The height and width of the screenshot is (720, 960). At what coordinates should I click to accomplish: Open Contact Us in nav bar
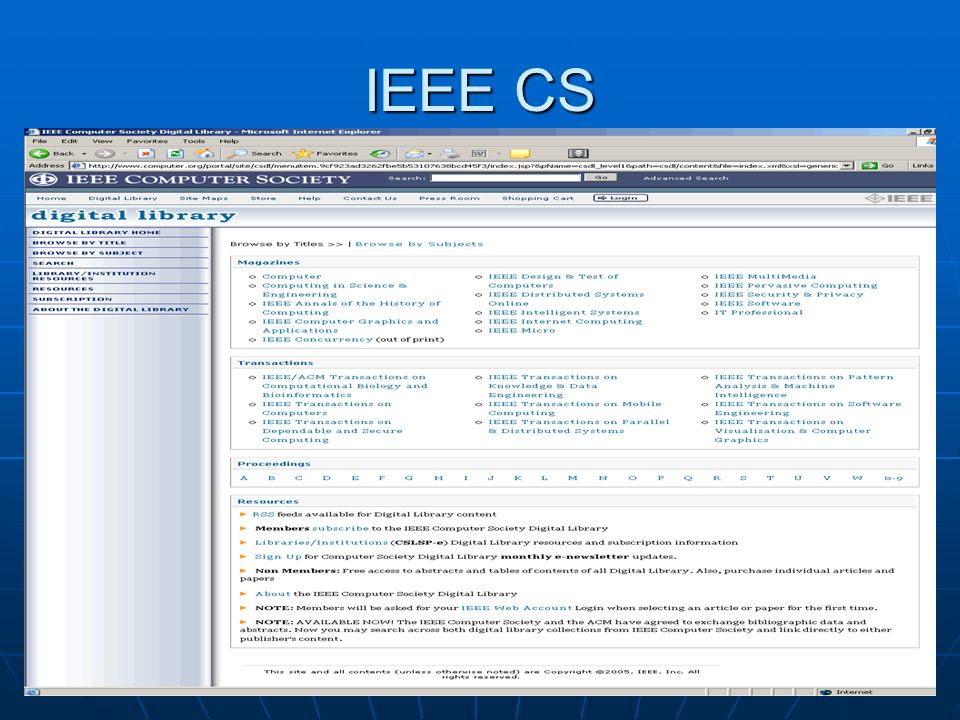pos(370,198)
